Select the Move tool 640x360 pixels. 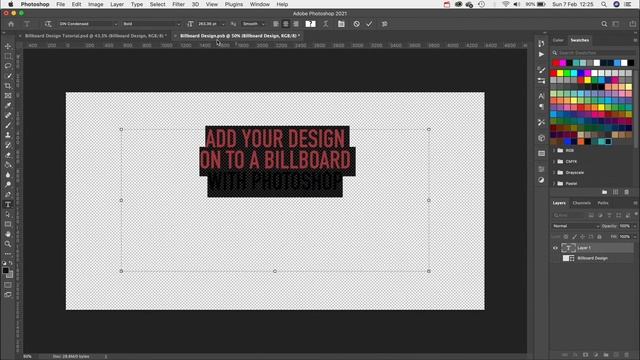8,46
